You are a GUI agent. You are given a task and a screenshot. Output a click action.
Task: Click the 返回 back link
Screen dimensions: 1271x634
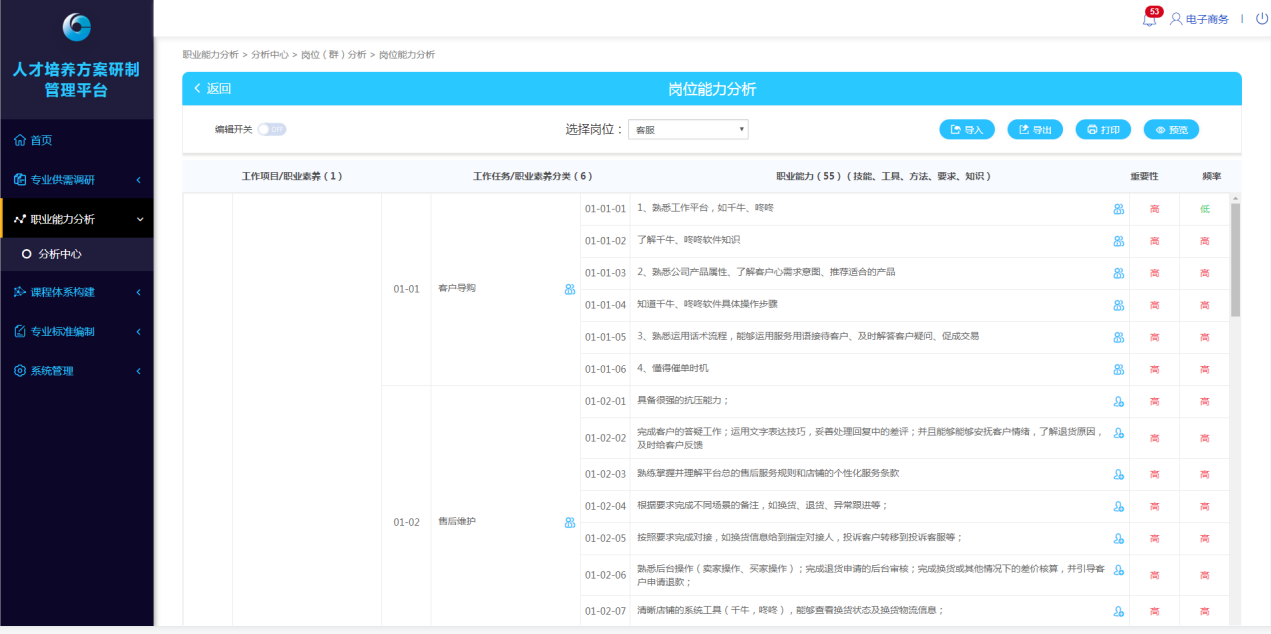[213, 89]
